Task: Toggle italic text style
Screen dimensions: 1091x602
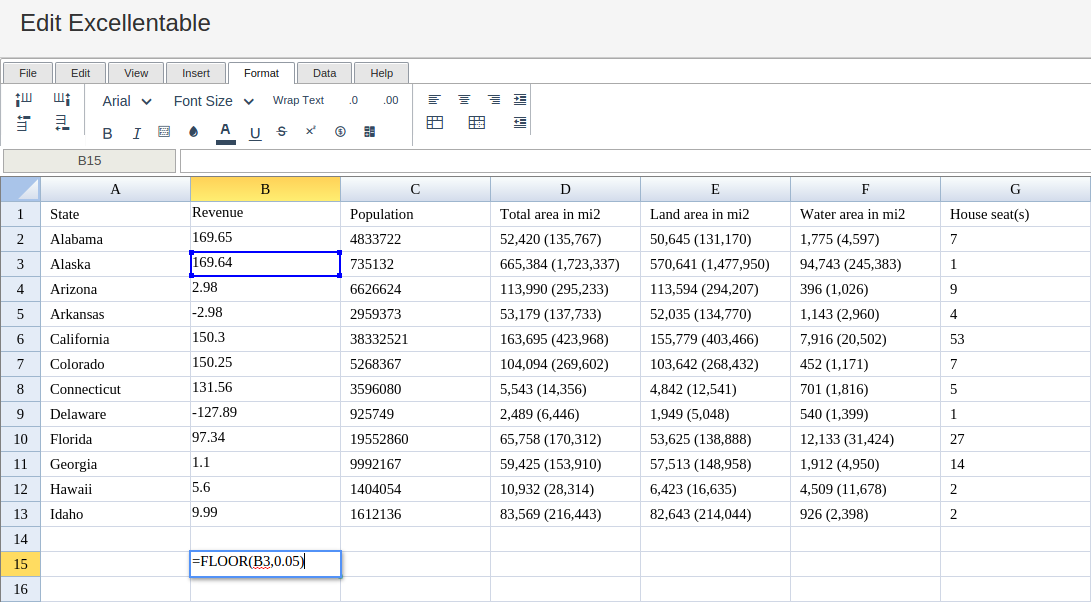Action: [137, 133]
